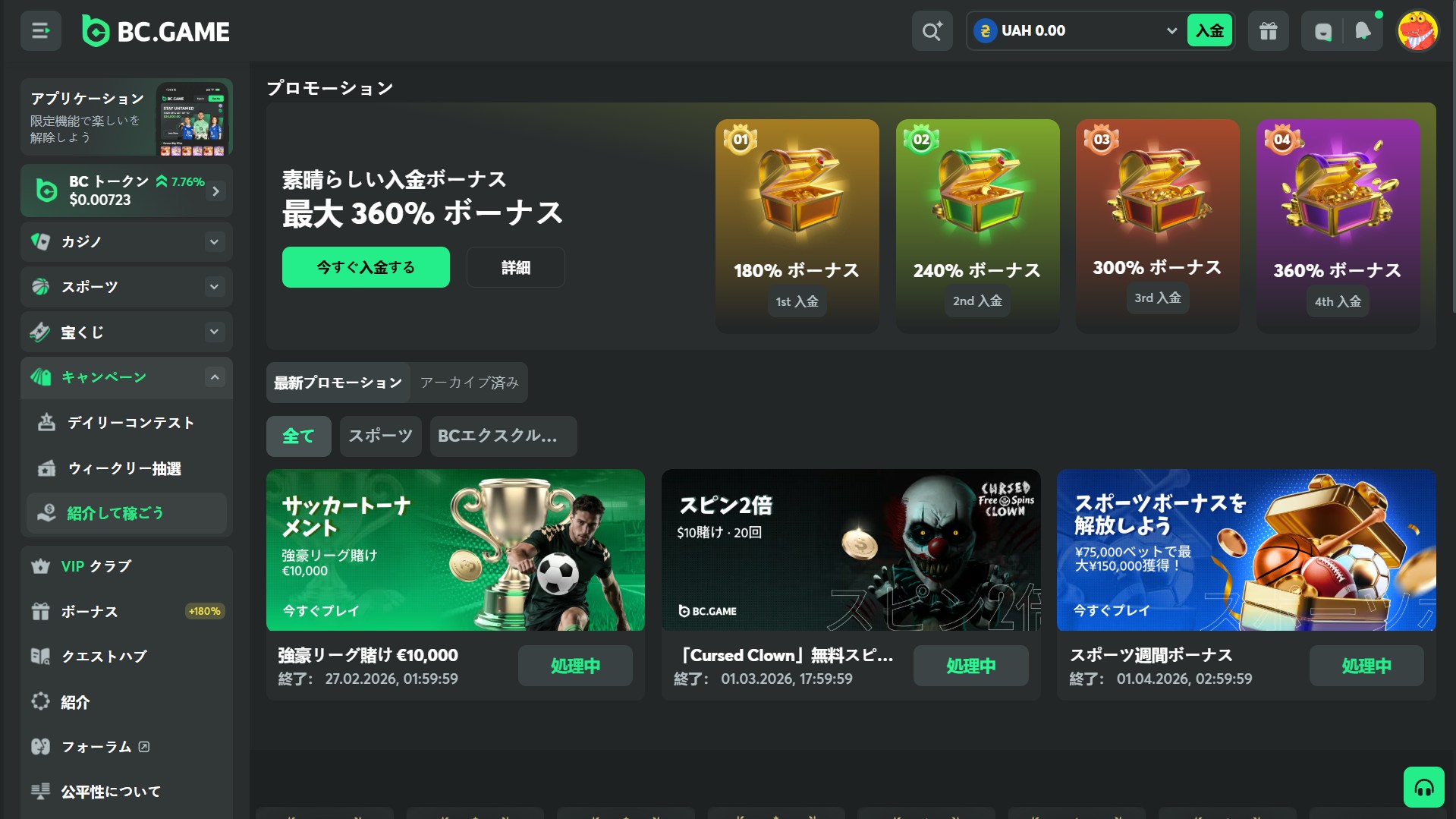Open the gift rewards icon in the header
Screen dimensions: 1456x819
click(1268, 31)
